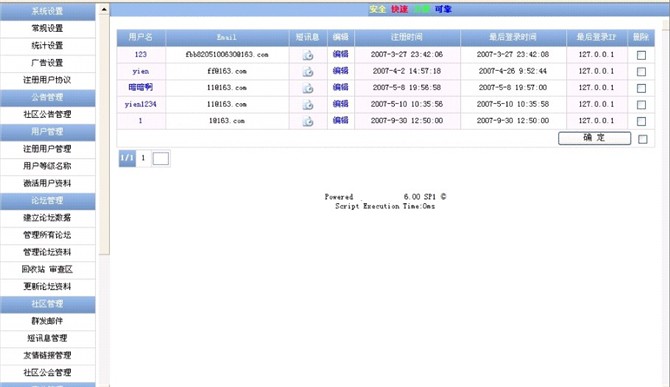Collapse the 用户管理 sidebar section header
670x387 pixels.
[47, 132]
